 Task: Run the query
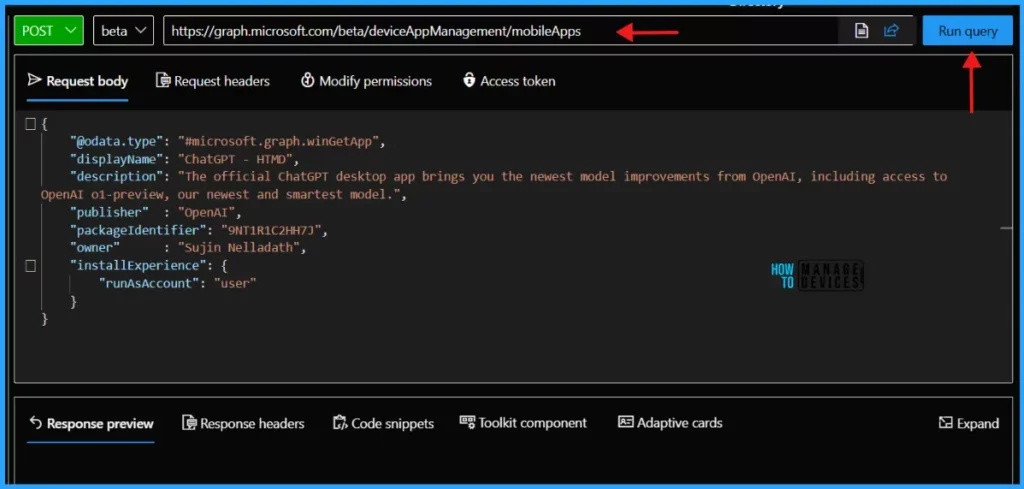[968, 31]
